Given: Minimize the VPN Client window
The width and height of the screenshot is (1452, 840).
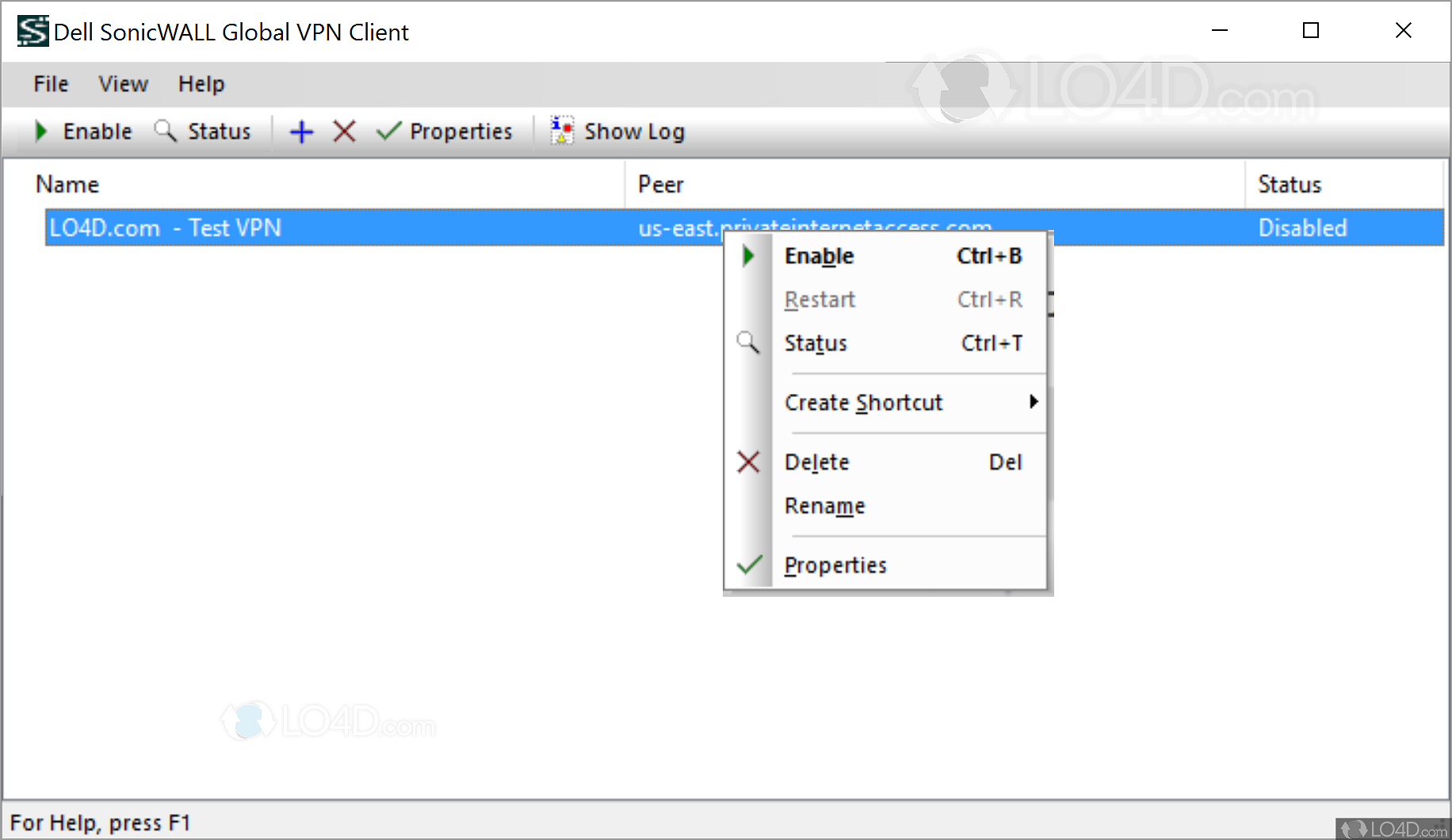Looking at the screenshot, I should (x=1220, y=31).
